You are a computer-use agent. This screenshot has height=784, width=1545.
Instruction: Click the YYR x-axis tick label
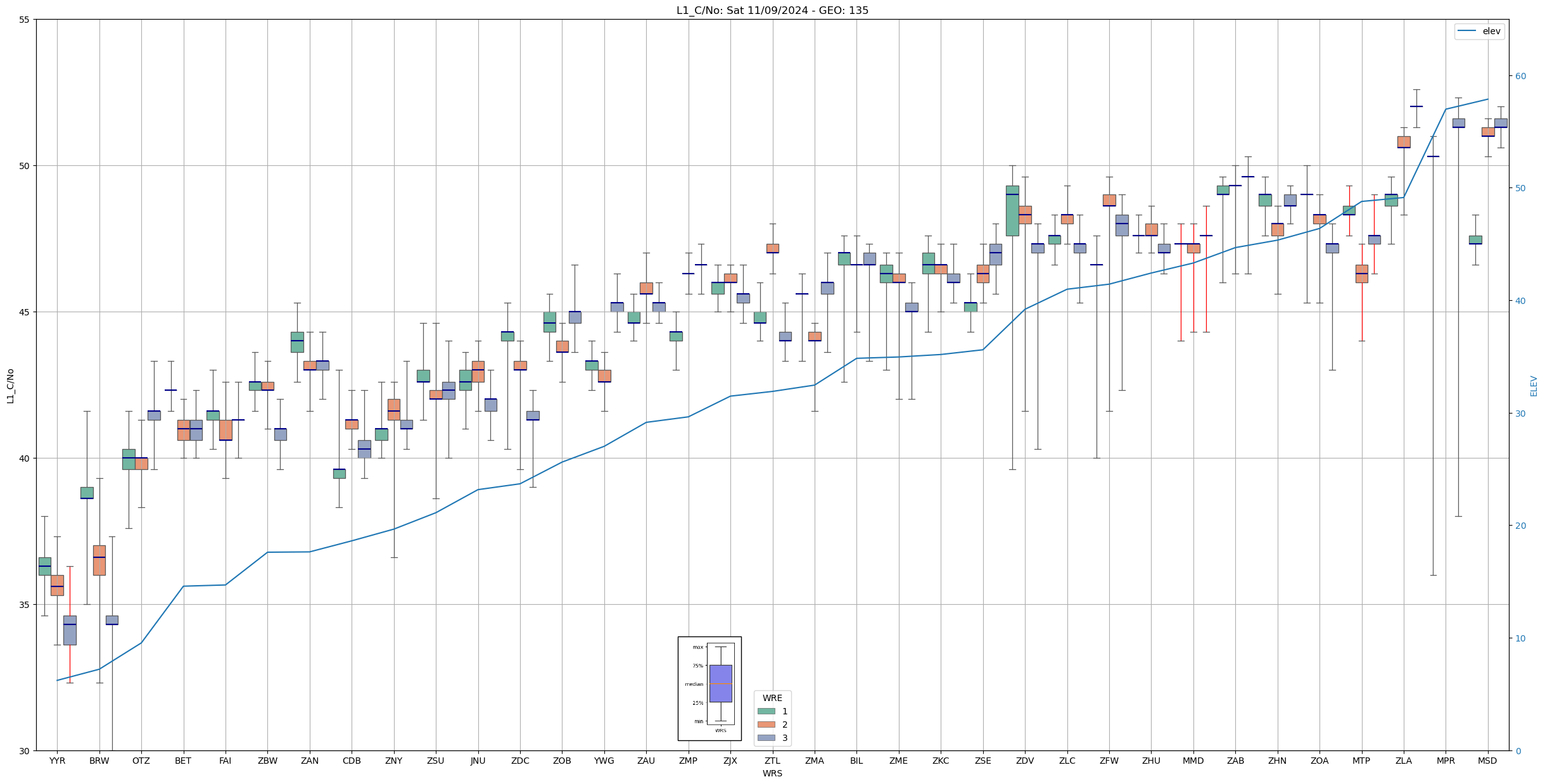(x=57, y=761)
